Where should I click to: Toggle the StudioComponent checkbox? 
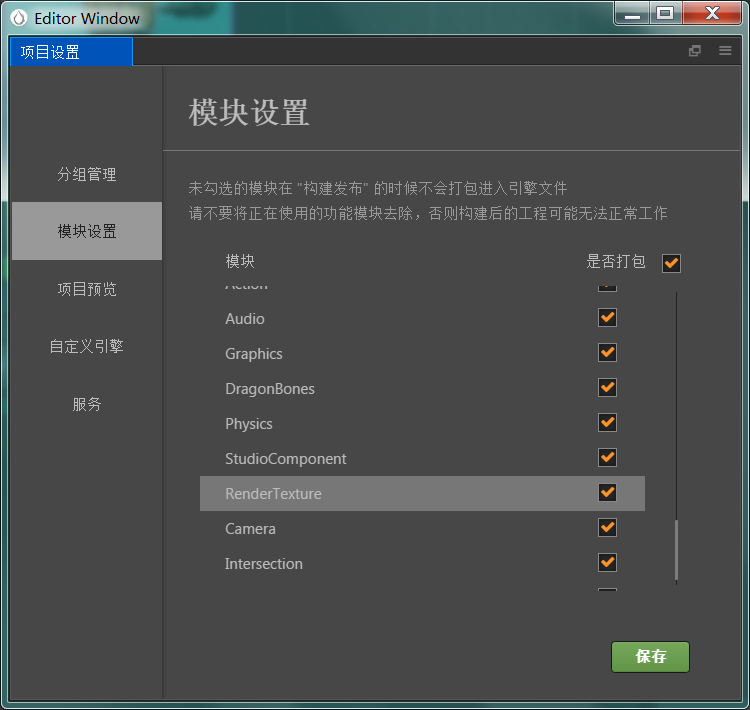607,457
